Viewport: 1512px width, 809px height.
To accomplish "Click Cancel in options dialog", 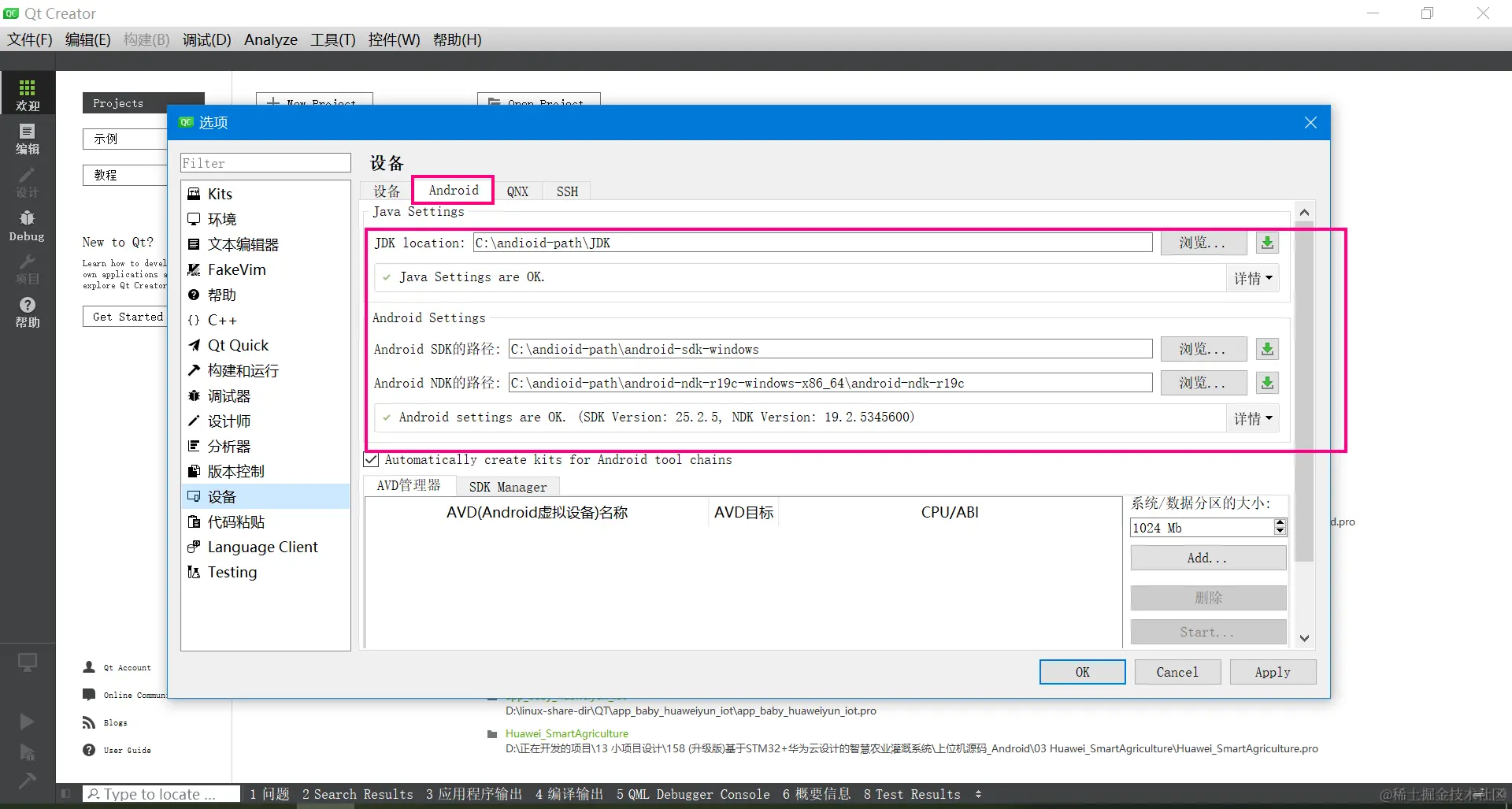I will pos(1177,672).
